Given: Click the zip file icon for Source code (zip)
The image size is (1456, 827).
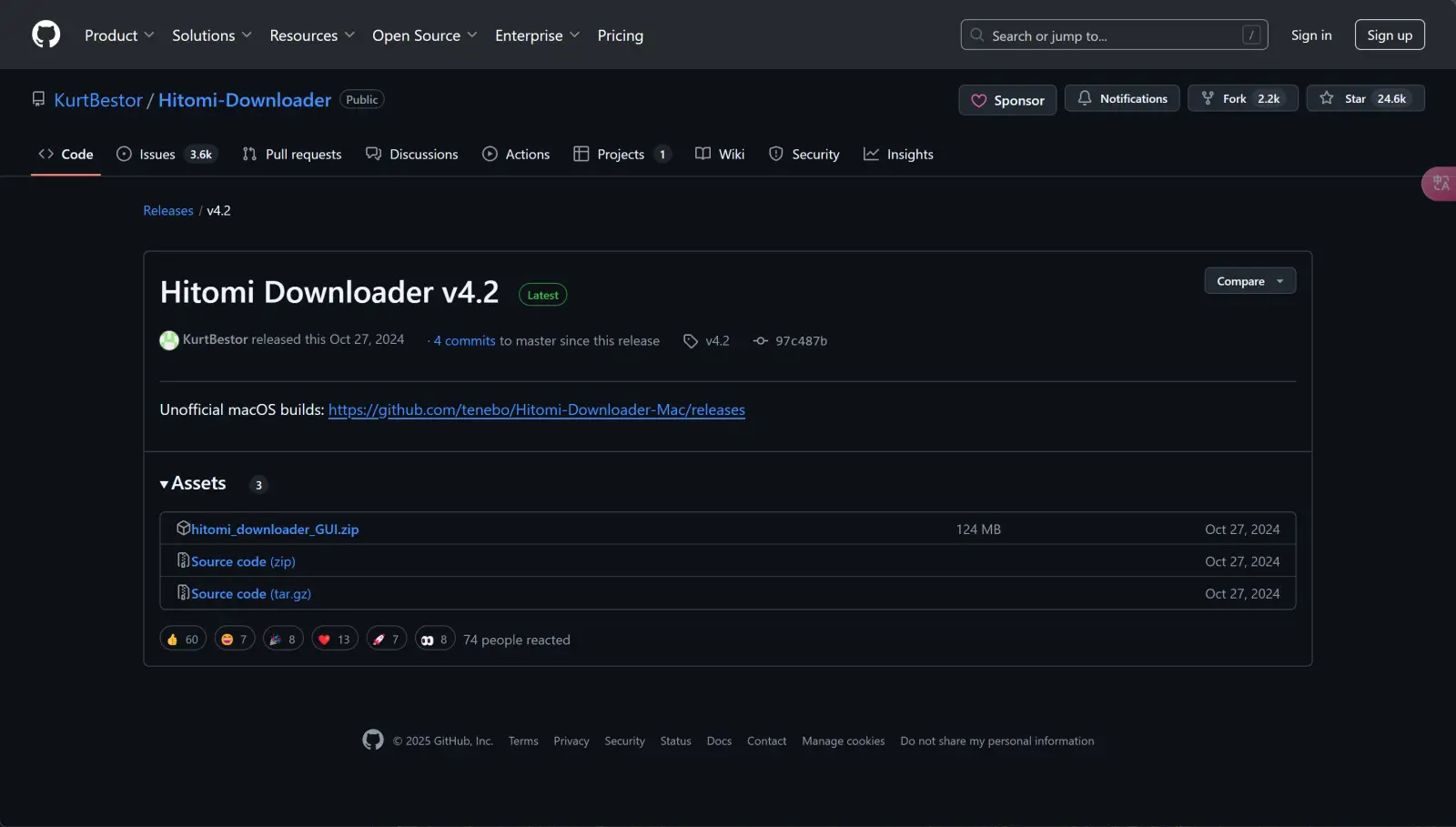Looking at the screenshot, I should [x=183, y=560].
